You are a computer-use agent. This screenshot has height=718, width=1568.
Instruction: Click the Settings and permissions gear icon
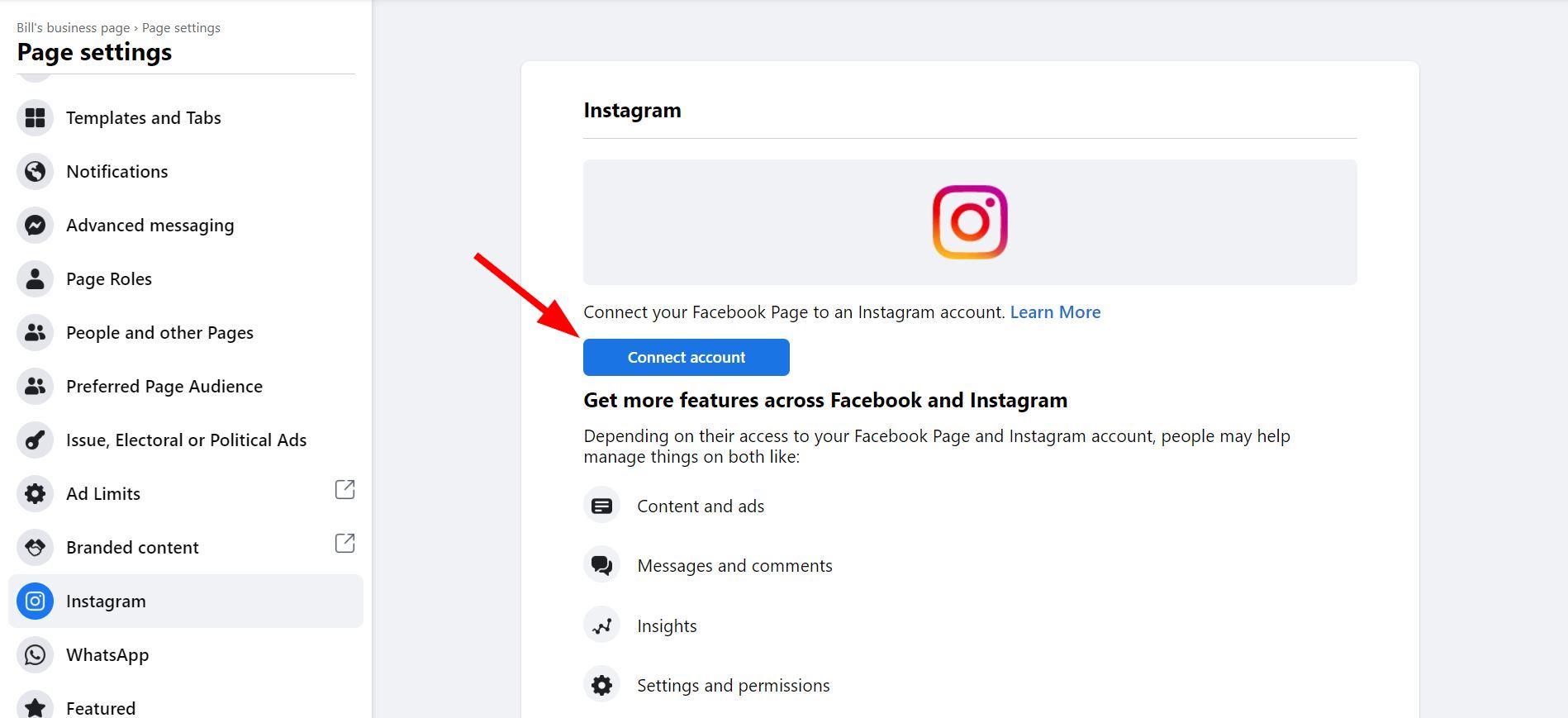point(601,685)
